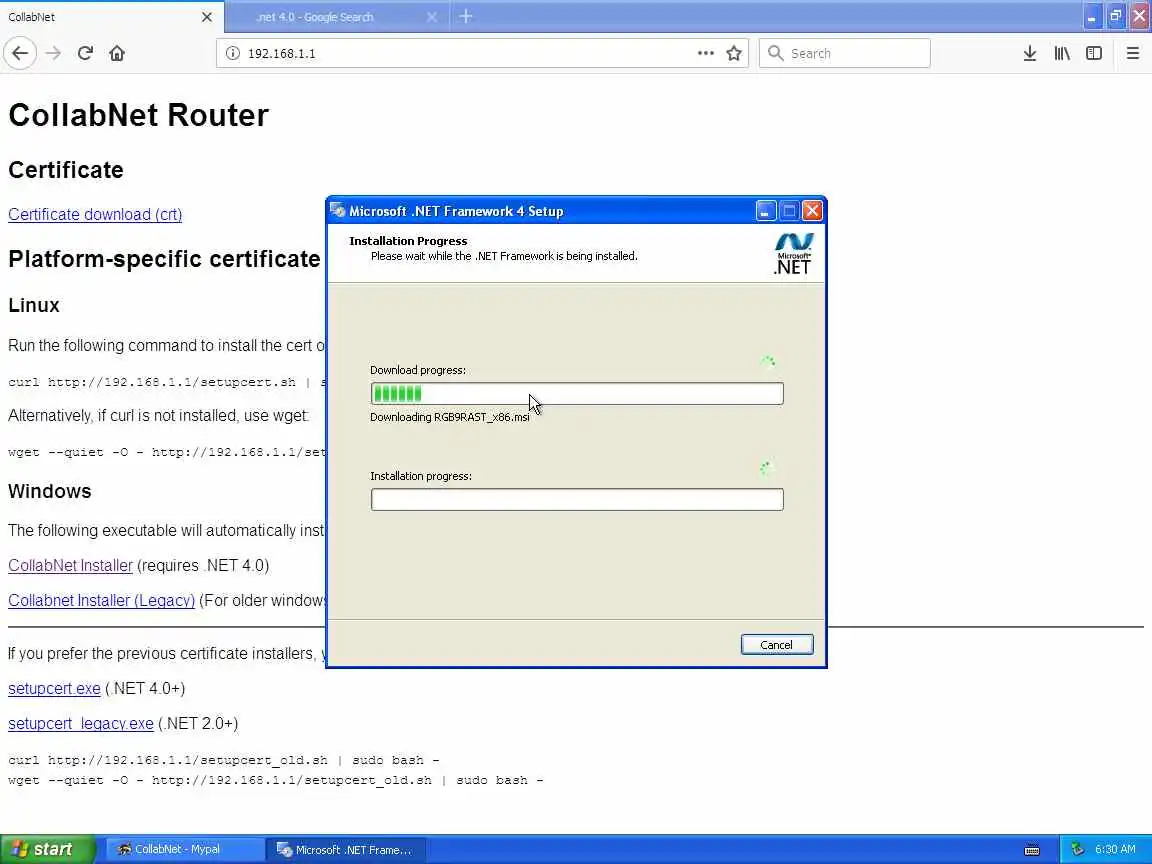Click the curl setupcert_old.sh command line
This screenshot has width=1152, height=864.
pos(223,760)
